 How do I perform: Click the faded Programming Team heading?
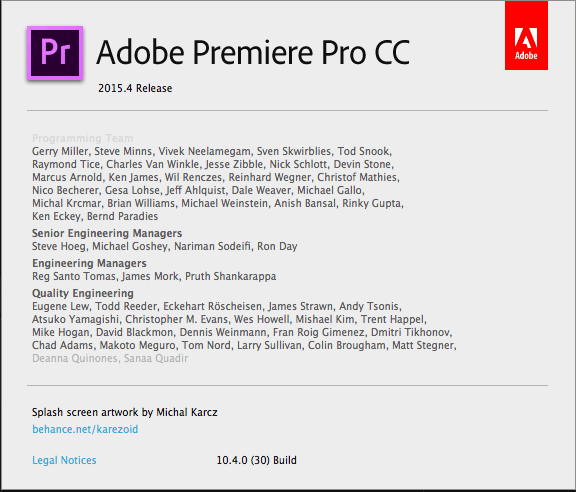83,139
